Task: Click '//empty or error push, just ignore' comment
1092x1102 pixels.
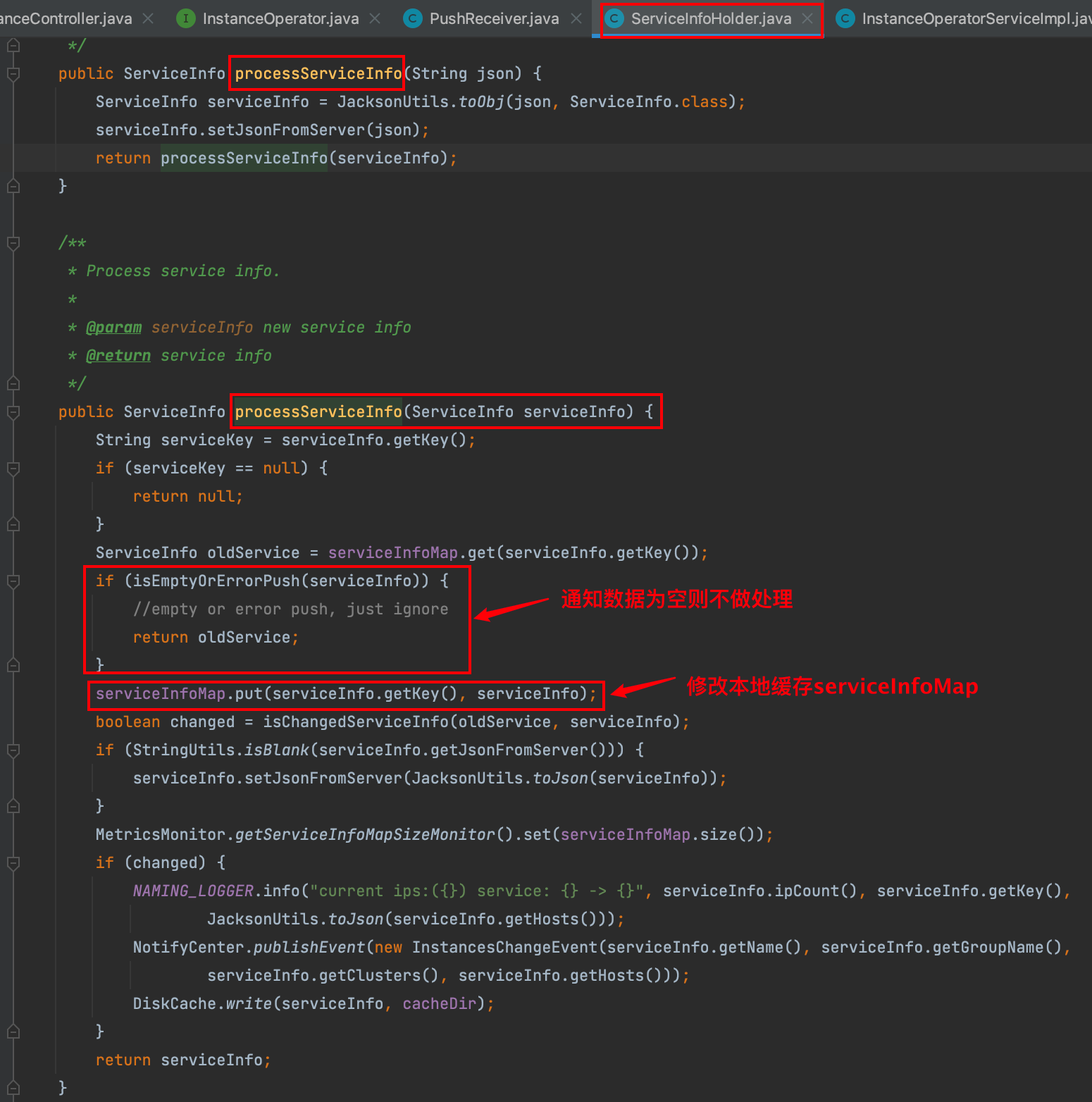Action: coord(291,609)
